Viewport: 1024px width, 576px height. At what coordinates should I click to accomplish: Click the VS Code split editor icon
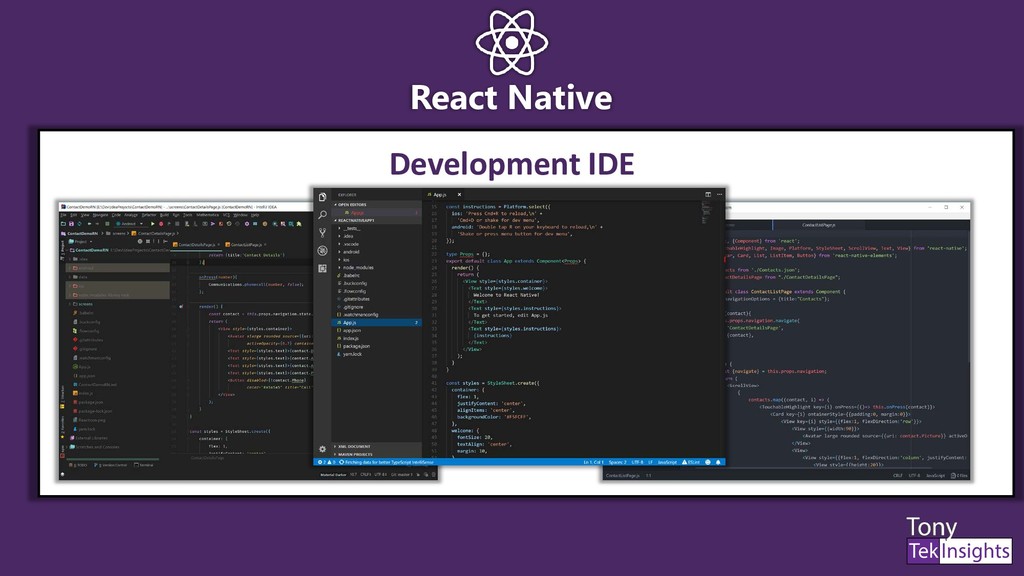coord(708,194)
